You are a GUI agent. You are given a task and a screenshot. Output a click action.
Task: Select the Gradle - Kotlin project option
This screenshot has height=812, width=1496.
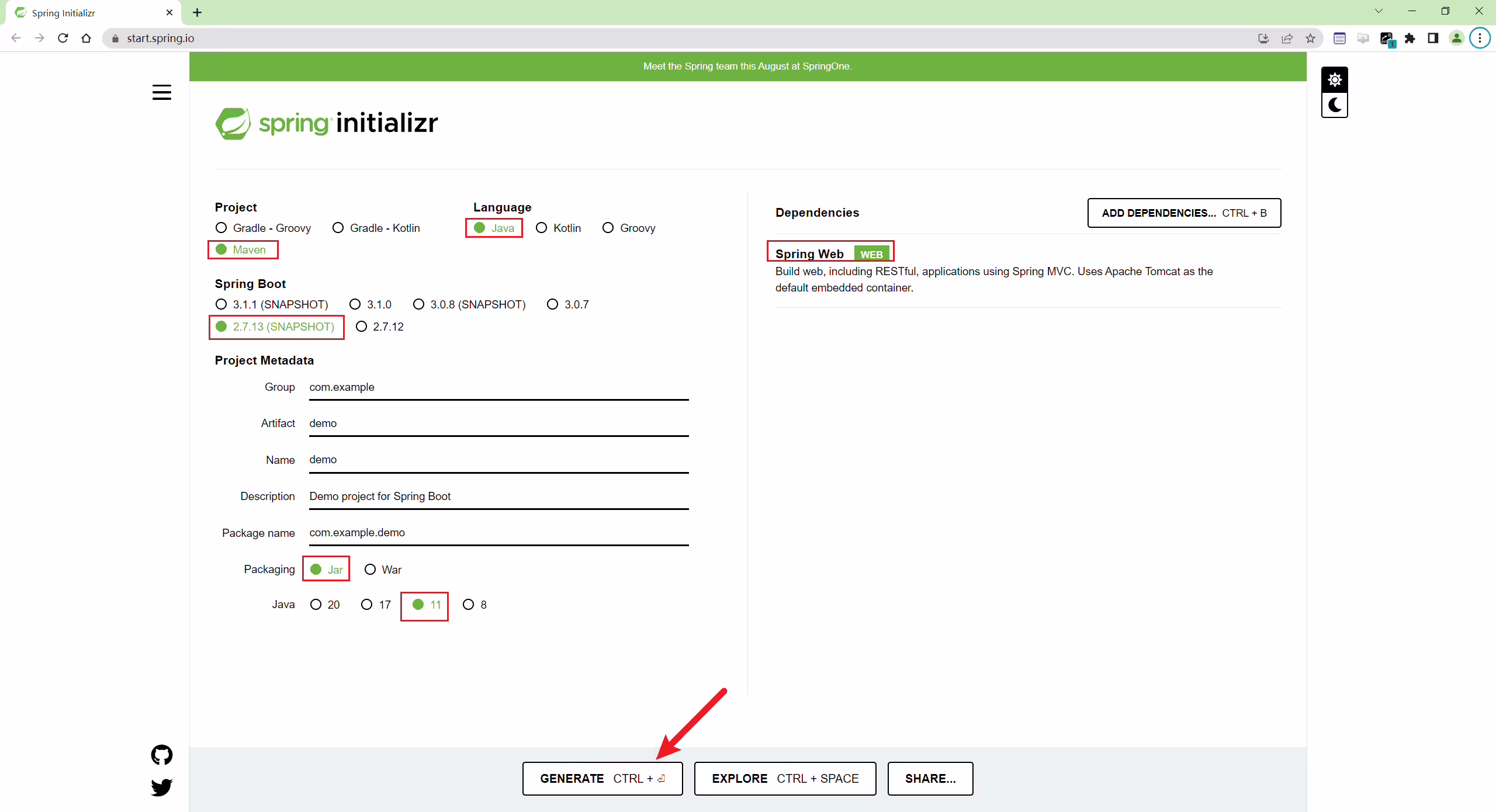pyautogui.click(x=376, y=228)
